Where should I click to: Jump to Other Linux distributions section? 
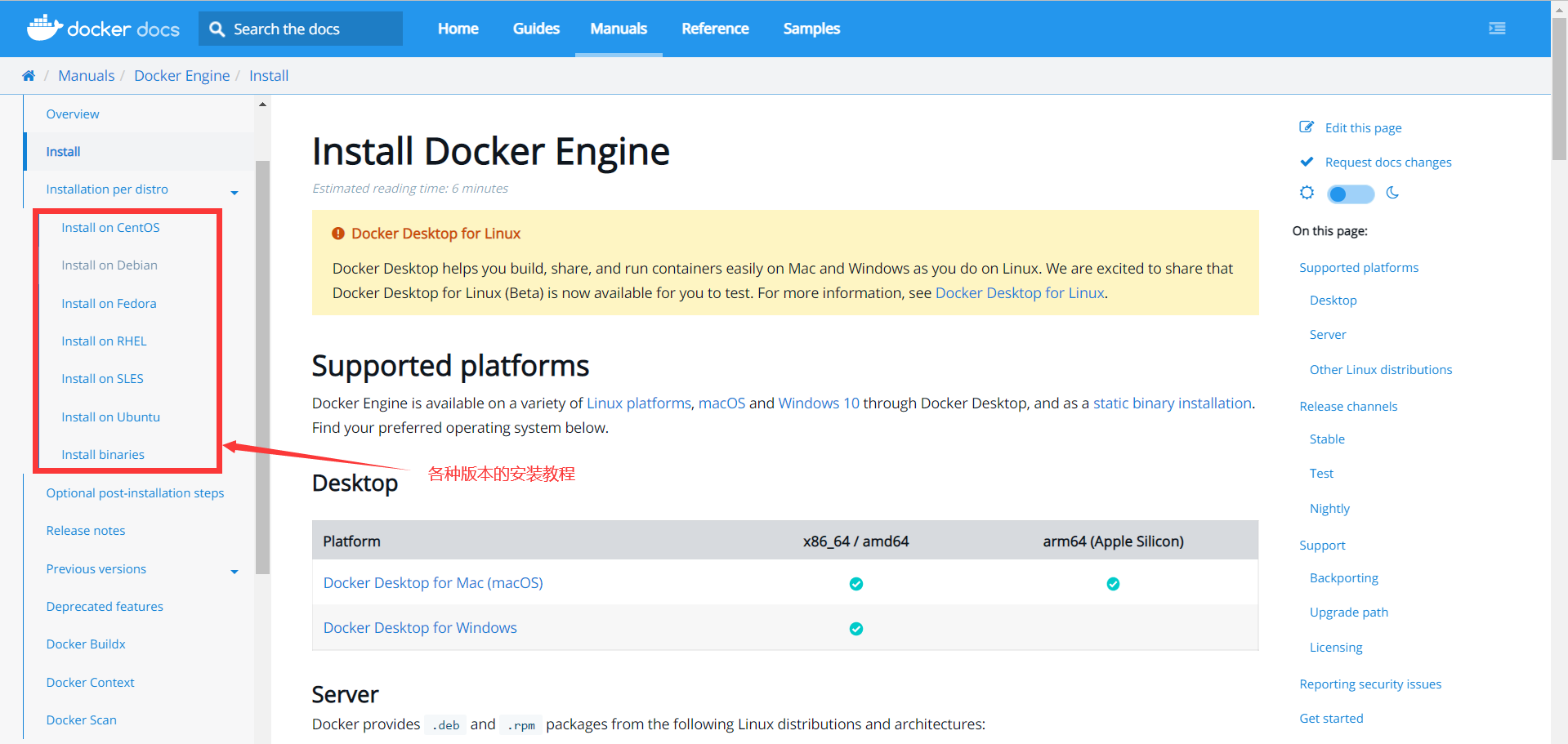[x=1381, y=370]
